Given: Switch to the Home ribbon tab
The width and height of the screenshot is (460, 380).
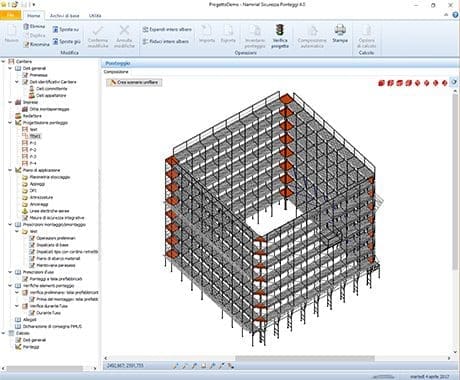Looking at the screenshot, I should (x=34, y=16).
